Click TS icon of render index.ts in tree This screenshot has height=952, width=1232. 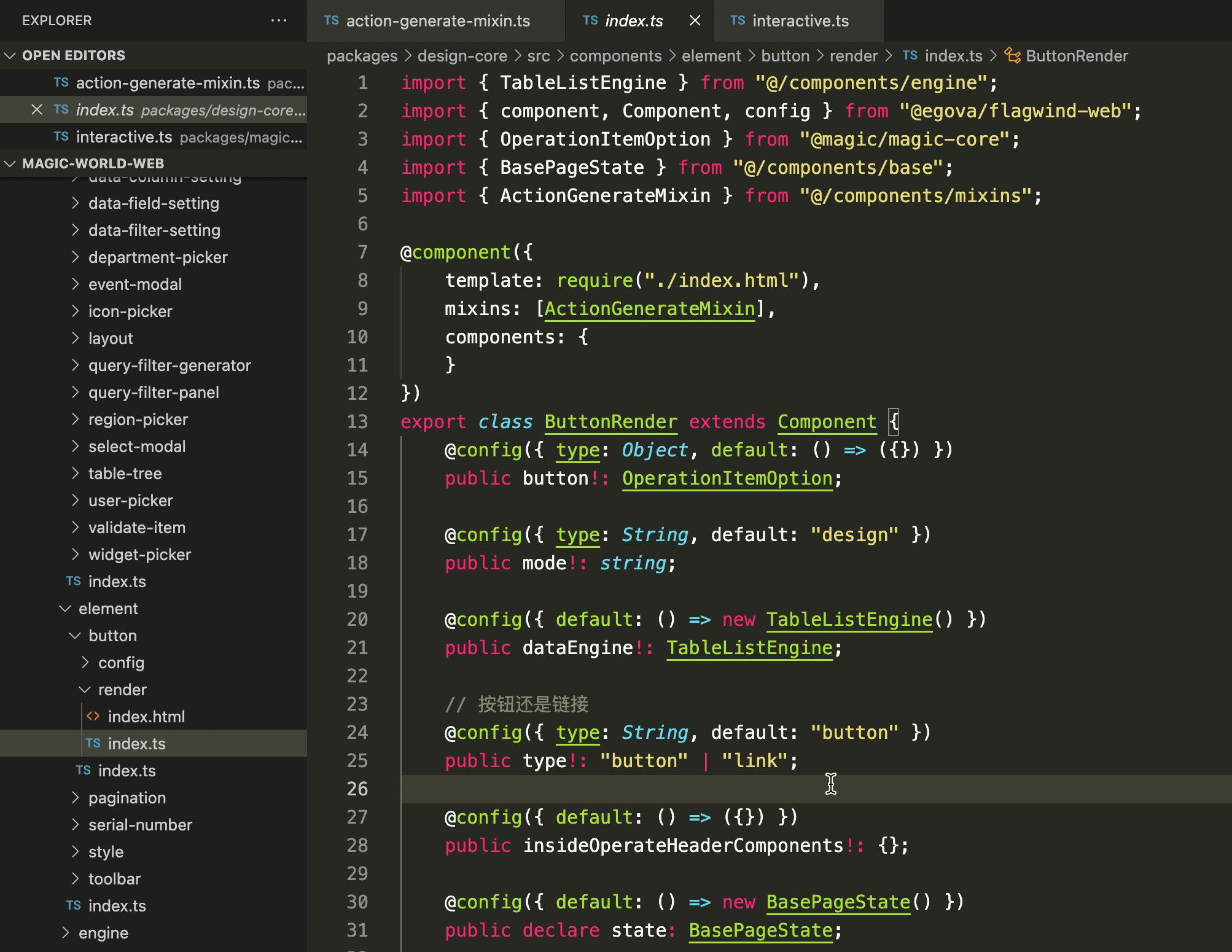(93, 743)
